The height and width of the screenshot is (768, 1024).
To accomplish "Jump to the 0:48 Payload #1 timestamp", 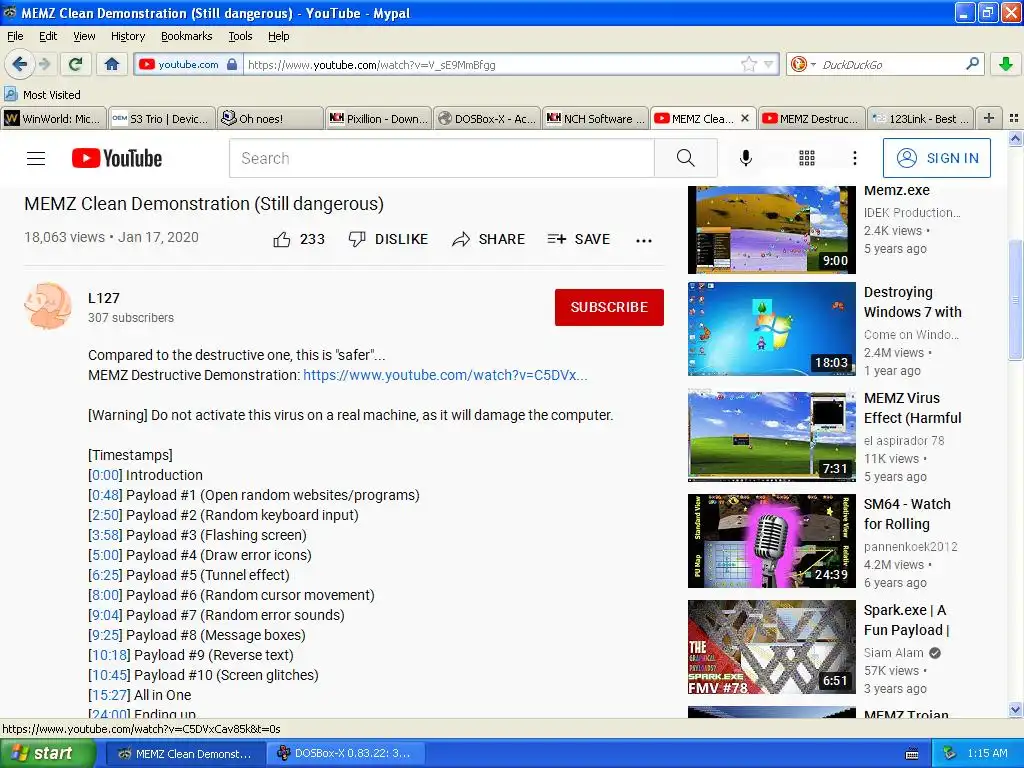I will (x=105, y=495).
